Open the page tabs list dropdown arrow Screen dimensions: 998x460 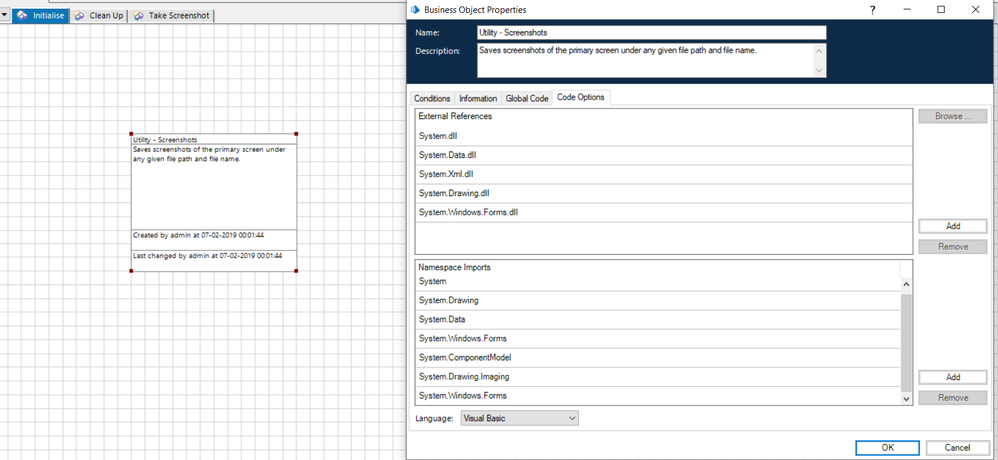(x=5, y=16)
